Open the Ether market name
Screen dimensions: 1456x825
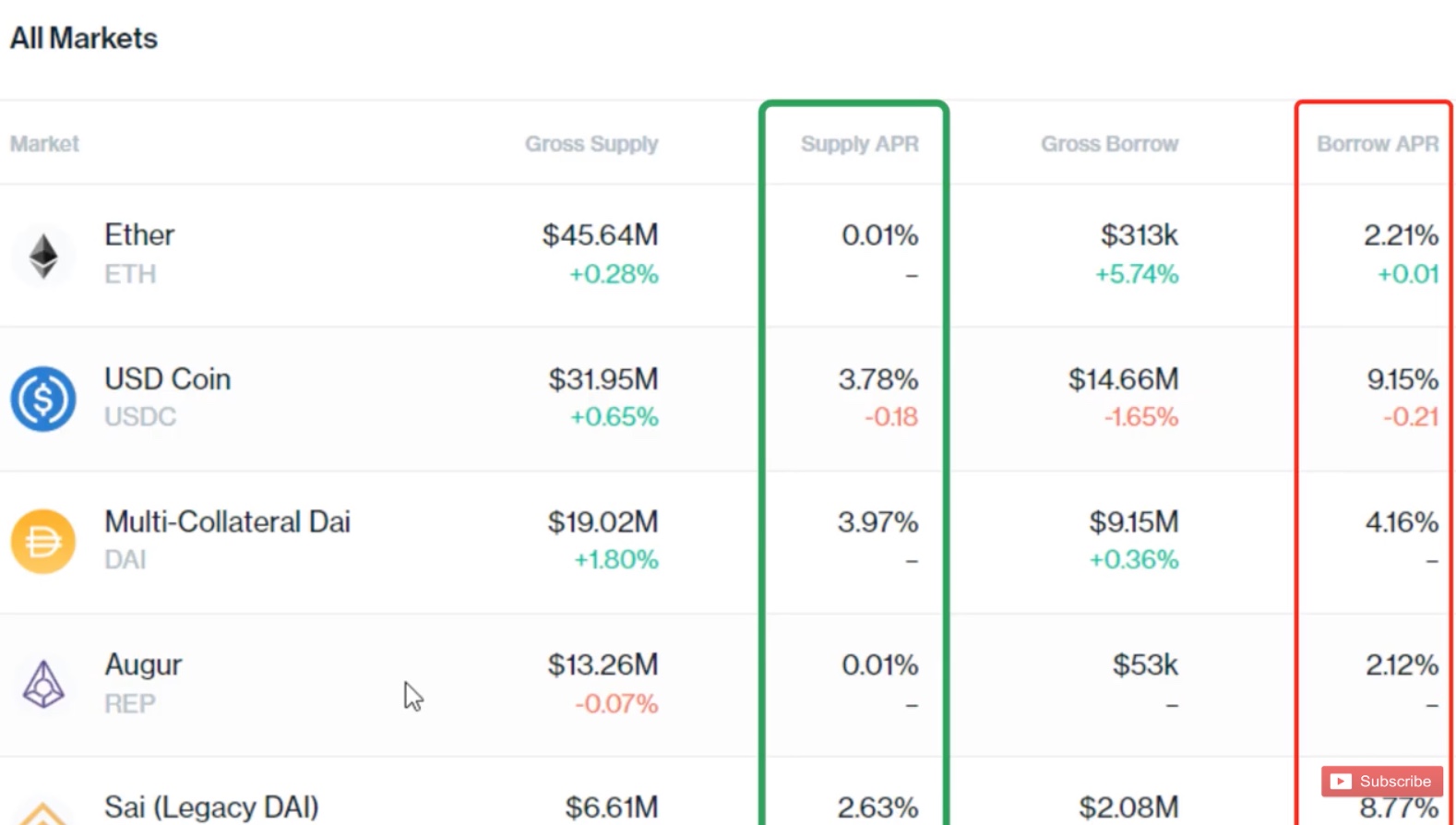[x=139, y=234]
